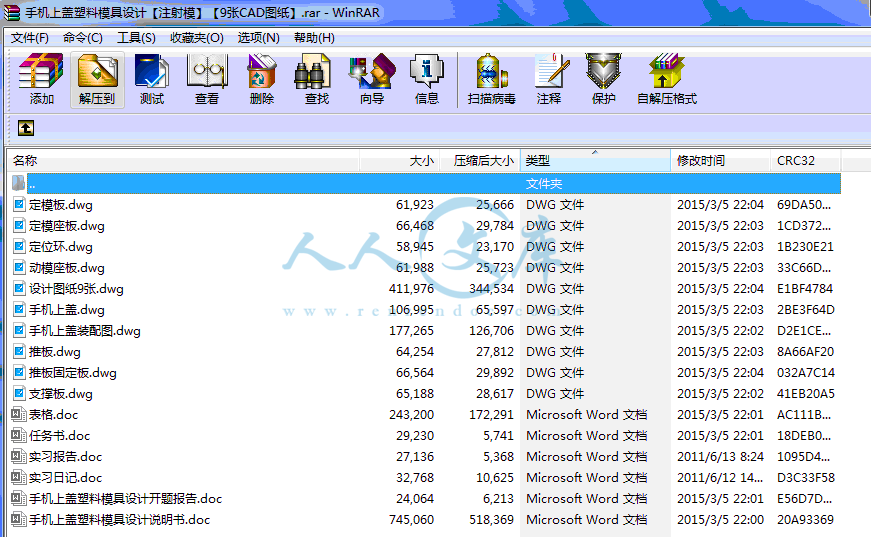Select file 手机上盖.dwg
Image resolution: width=871 pixels, height=537 pixels.
tap(67, 310)
